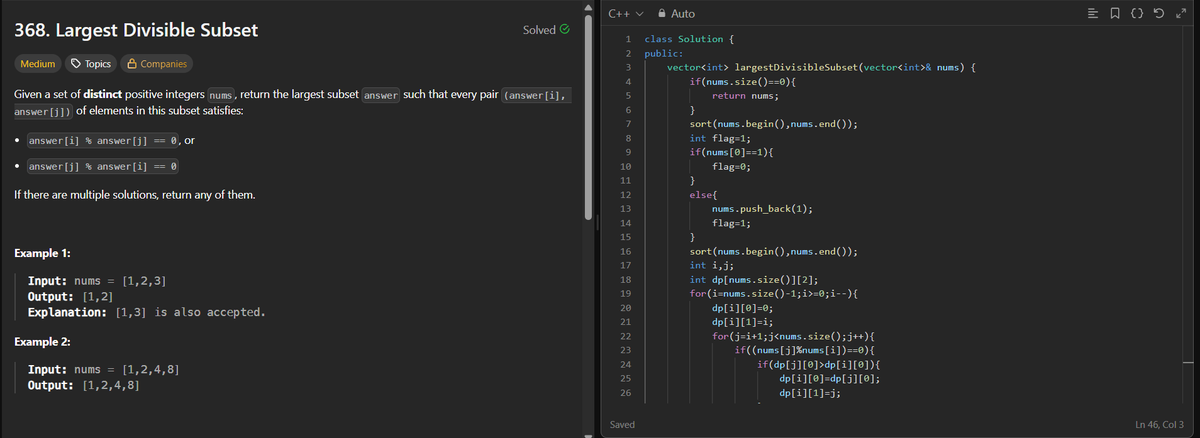Click the Output [1,2,4,8] line
The image size is (1200, 438).
[83, 385]
